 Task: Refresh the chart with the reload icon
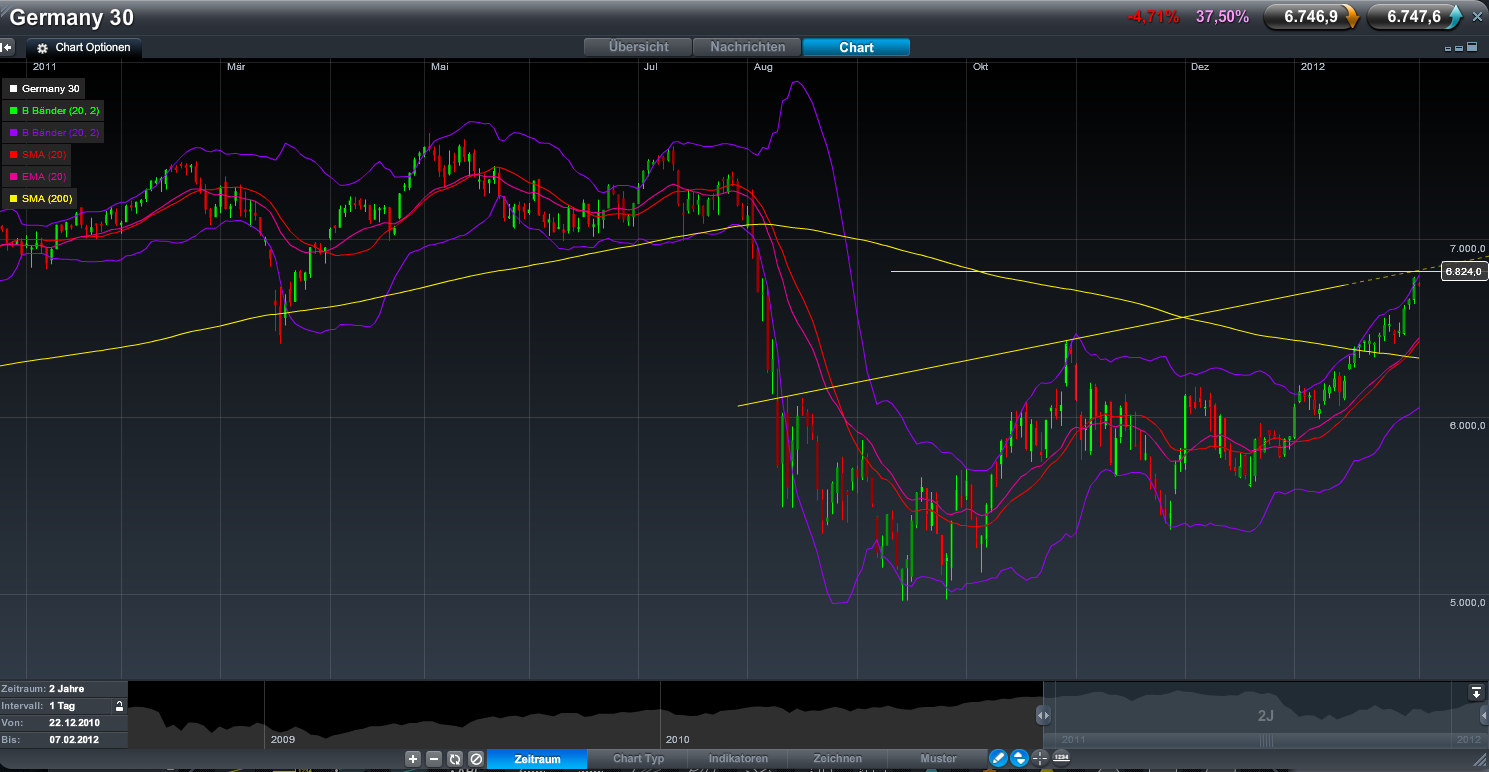pyautogui.click(x=455, y=759)
